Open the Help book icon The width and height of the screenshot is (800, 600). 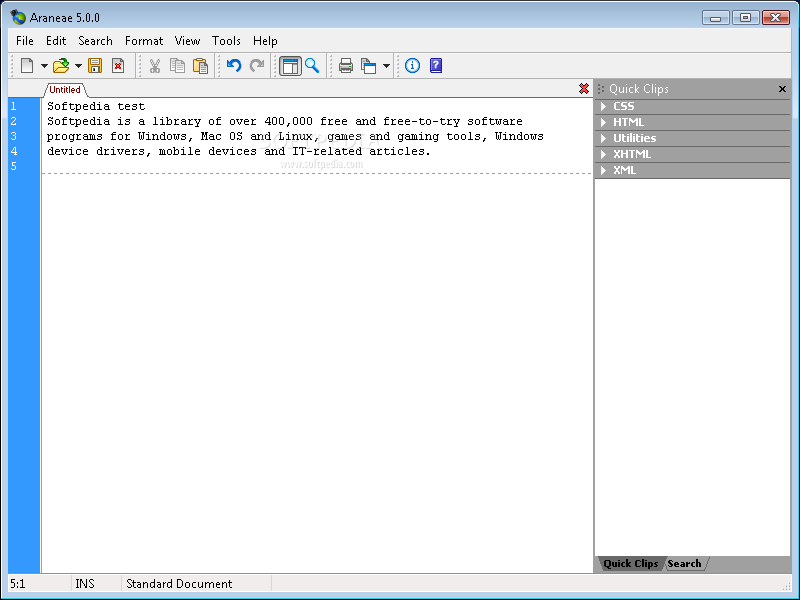click(436, 66)
